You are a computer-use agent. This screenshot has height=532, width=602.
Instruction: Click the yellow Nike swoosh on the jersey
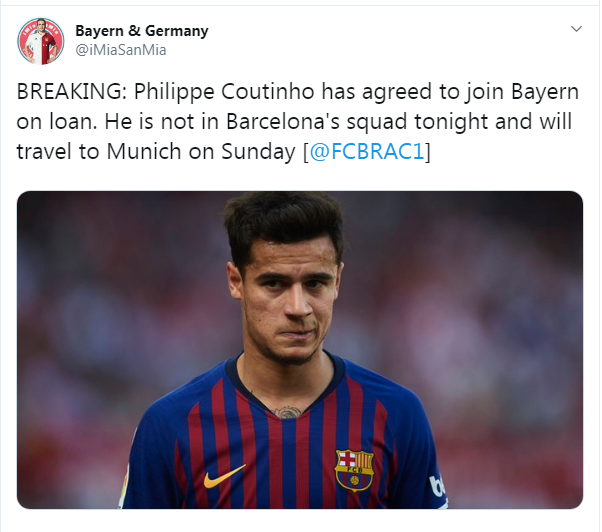(224, 476)
